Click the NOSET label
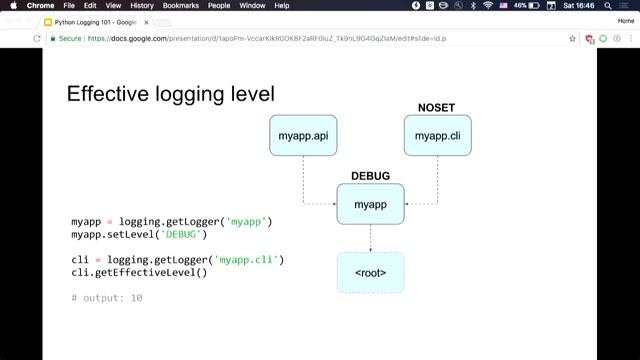The width and height of the screenshot is (640, 360). (436, 108)
